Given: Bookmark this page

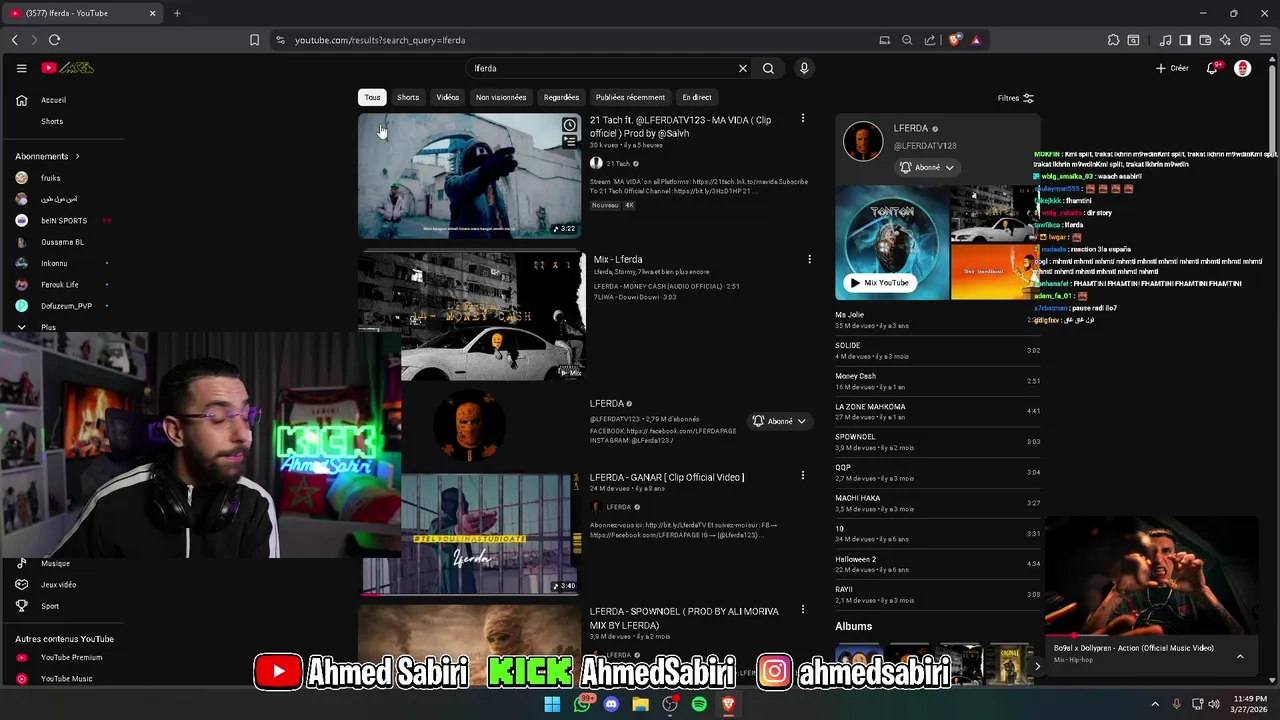Looking at the screenshot, I should point(254,40).
